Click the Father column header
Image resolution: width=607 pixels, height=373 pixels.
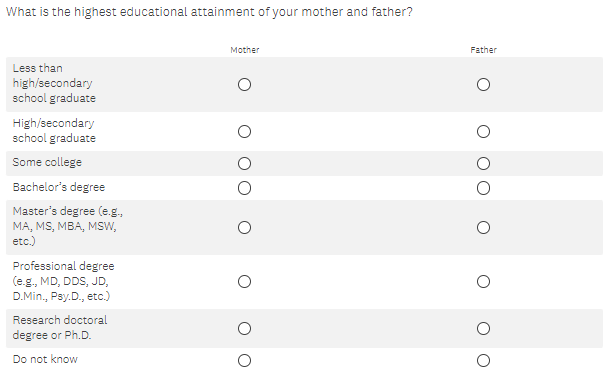[x=484, y=50]
